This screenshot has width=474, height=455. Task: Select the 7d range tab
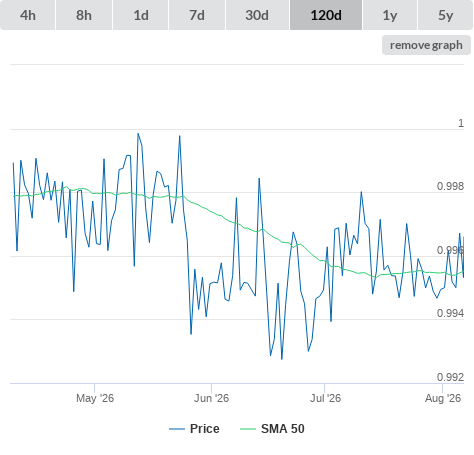point(197,15)
